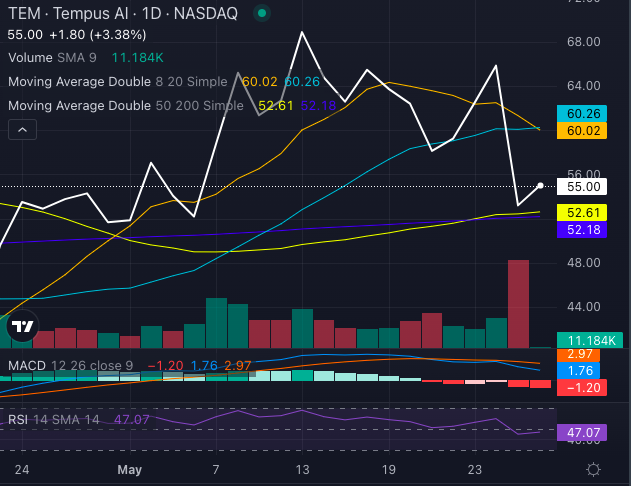The height and width of the screenshot is (486, 631).
Task: Click the 11.184K volume label on axis
Action: coord(590,340)
